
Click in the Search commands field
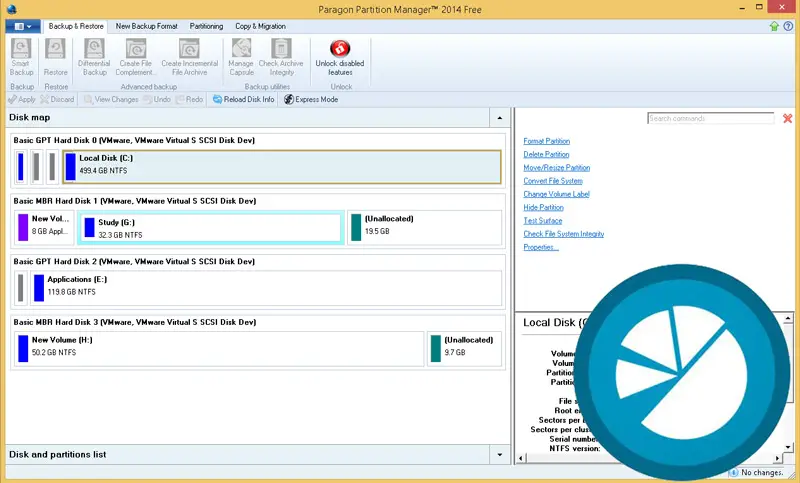point(709,118)
